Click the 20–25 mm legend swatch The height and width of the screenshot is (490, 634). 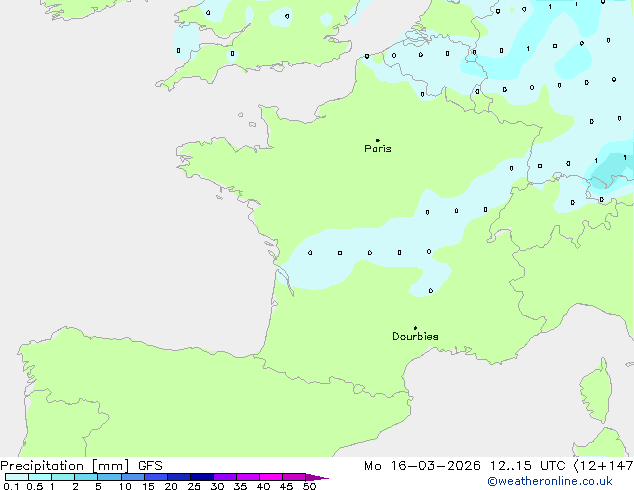[x=178, y=477]
